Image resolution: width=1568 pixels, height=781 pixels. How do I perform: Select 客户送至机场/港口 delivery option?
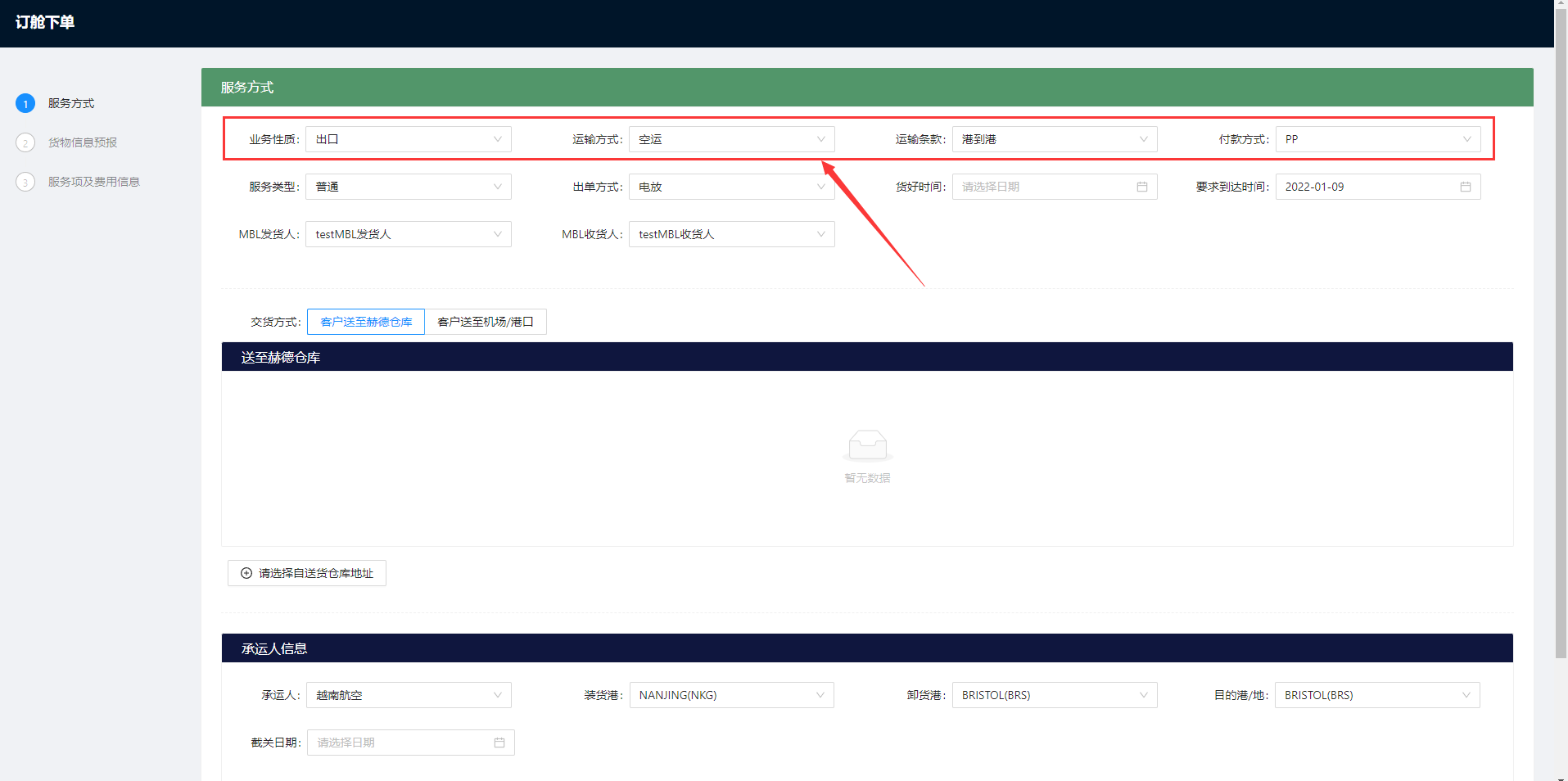coord(486,322)
